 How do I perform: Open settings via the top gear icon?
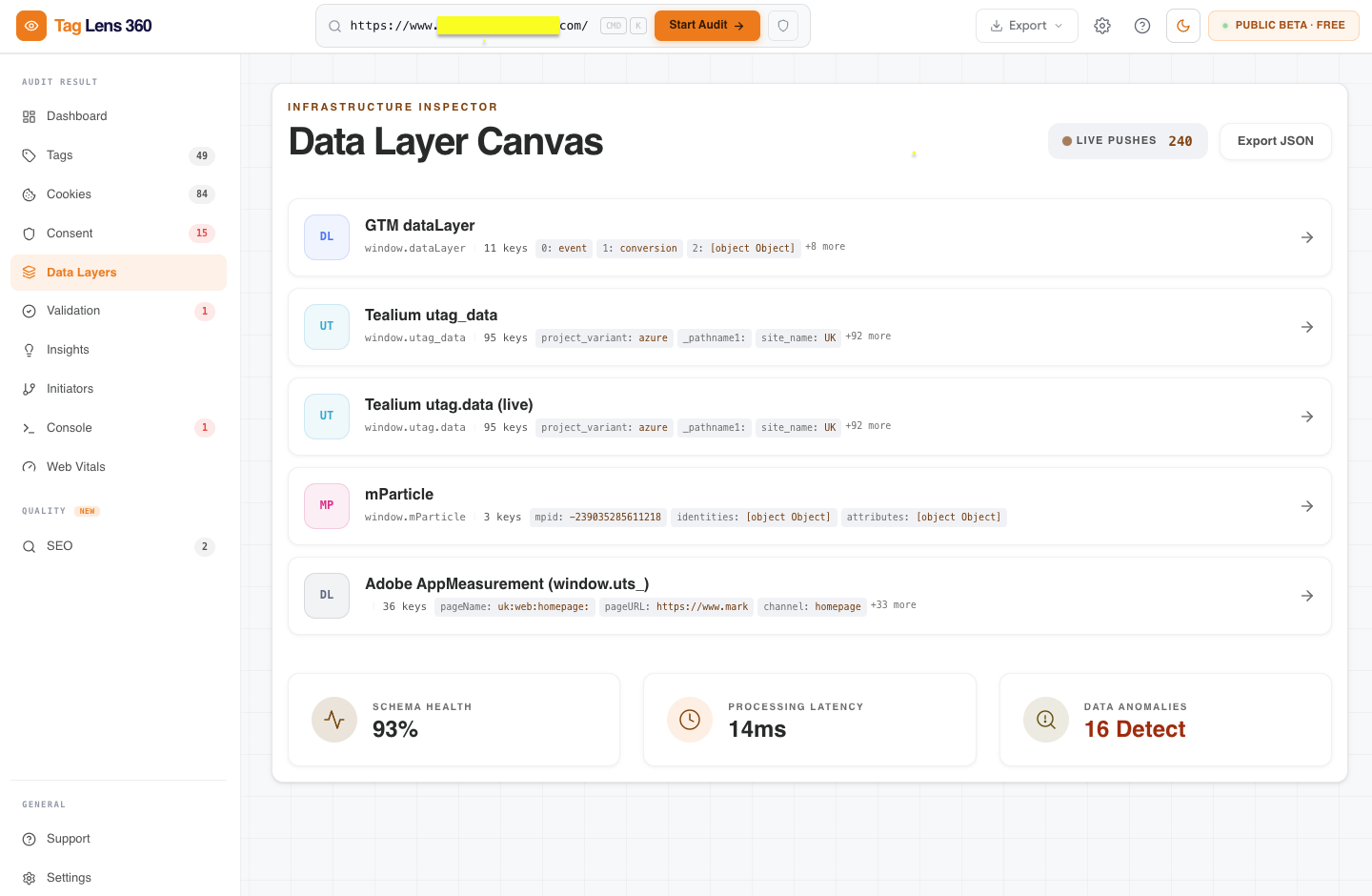(x=1102, y=26)
